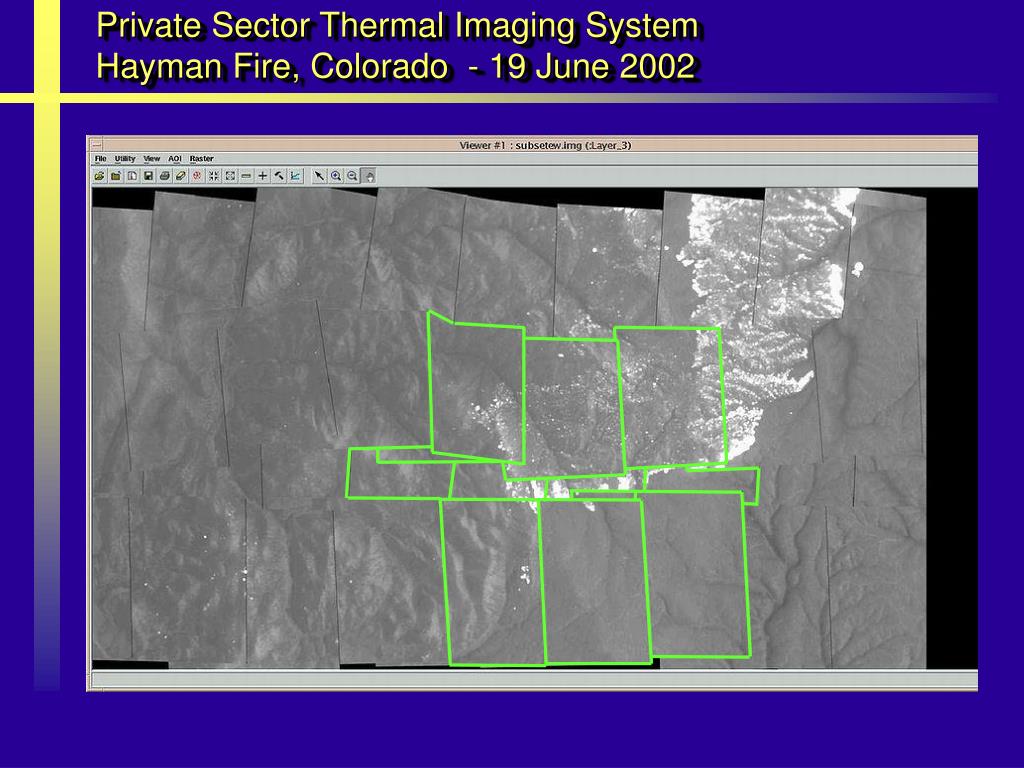
Task: Click the Open Layer folder icon
Action: 99,176
